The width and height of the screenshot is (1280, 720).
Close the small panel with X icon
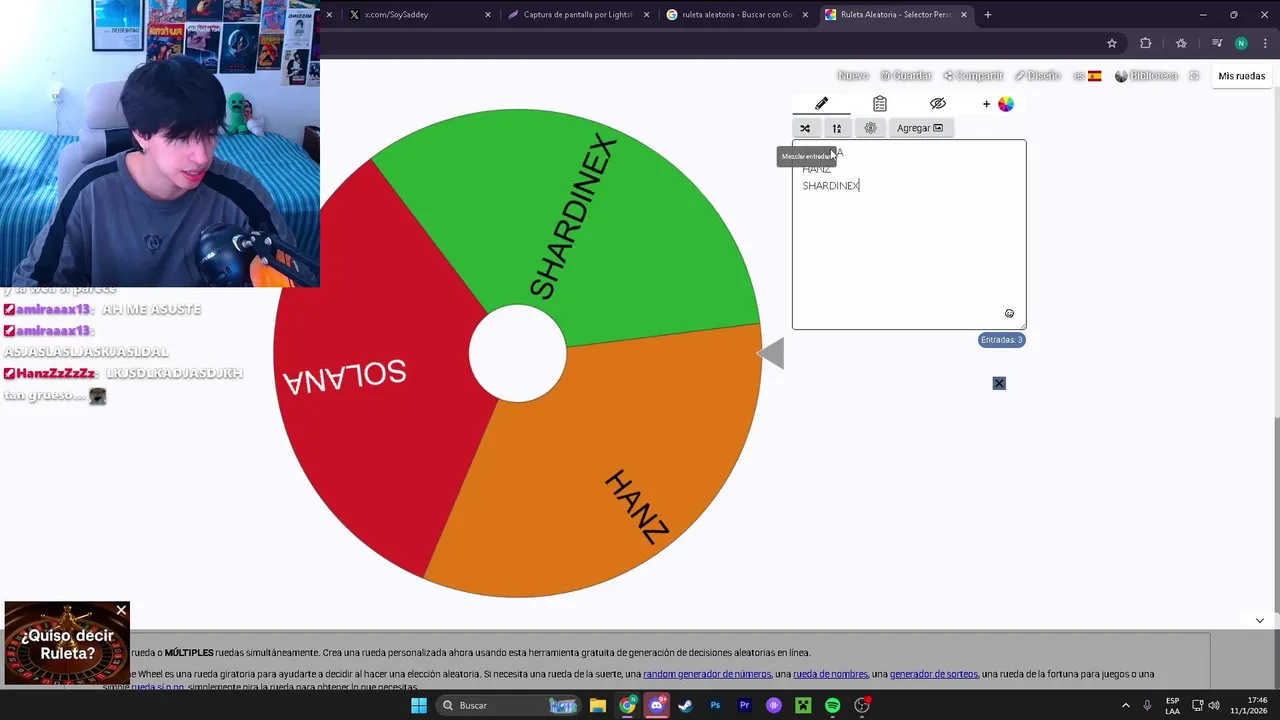999,383
